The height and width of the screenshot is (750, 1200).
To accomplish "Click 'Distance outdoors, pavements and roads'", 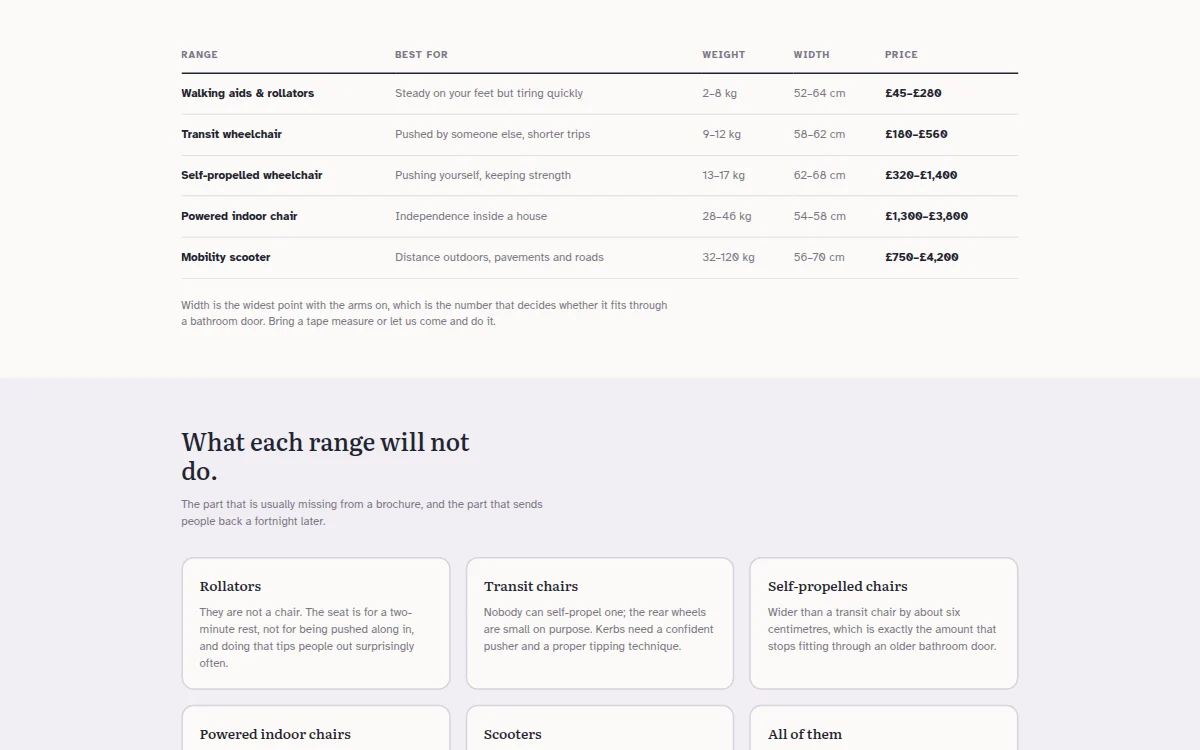I will tap(499, 257).
